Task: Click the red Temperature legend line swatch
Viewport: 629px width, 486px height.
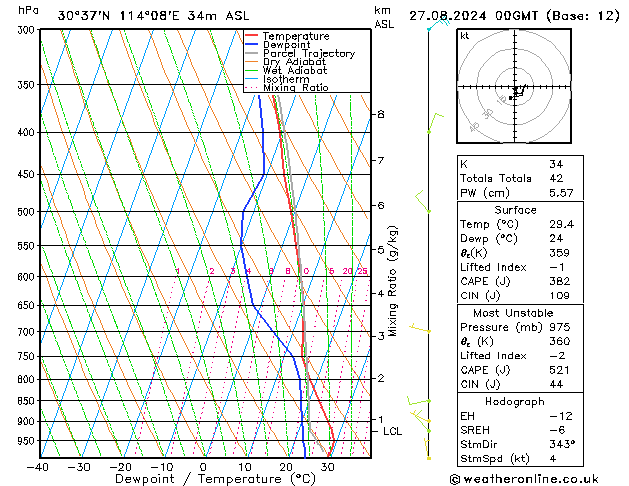Action: point(252,36)
